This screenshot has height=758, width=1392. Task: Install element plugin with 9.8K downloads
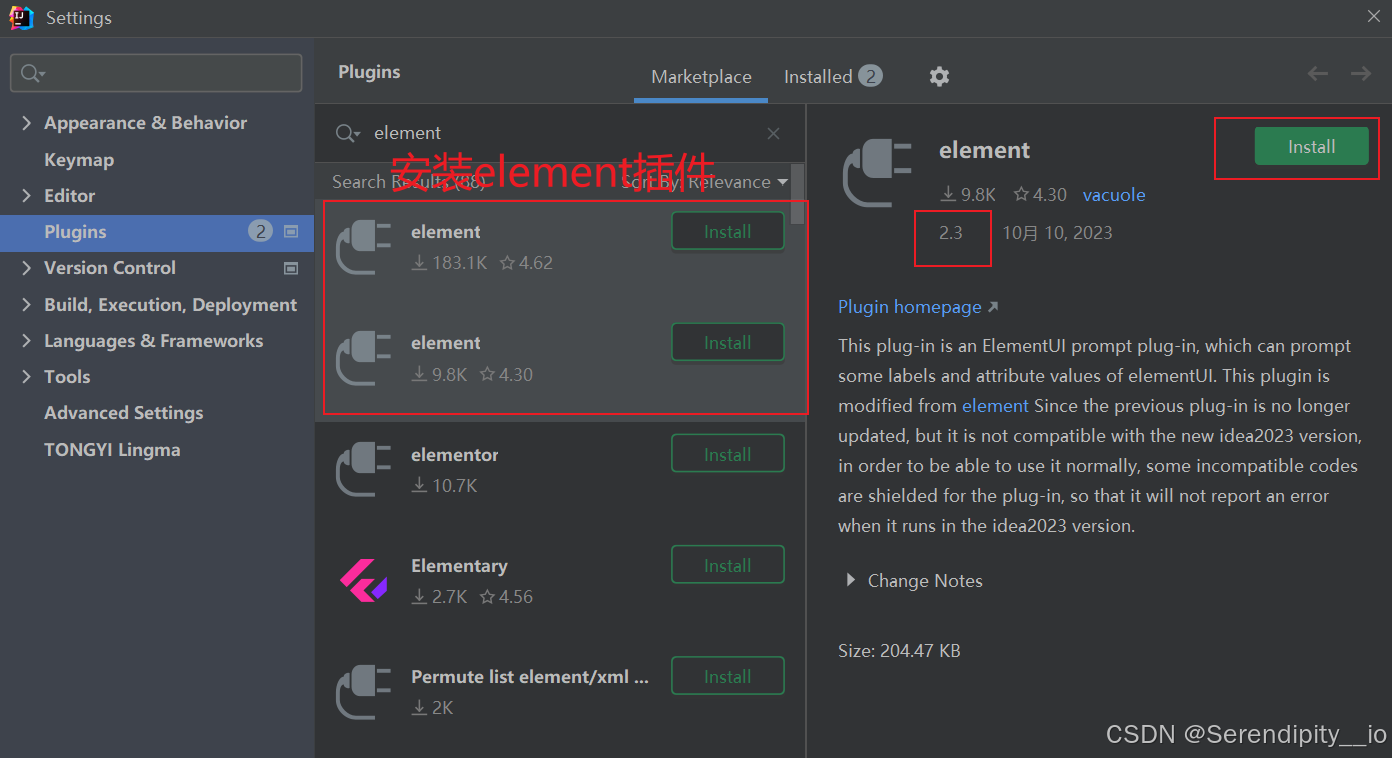coord(727,343)
